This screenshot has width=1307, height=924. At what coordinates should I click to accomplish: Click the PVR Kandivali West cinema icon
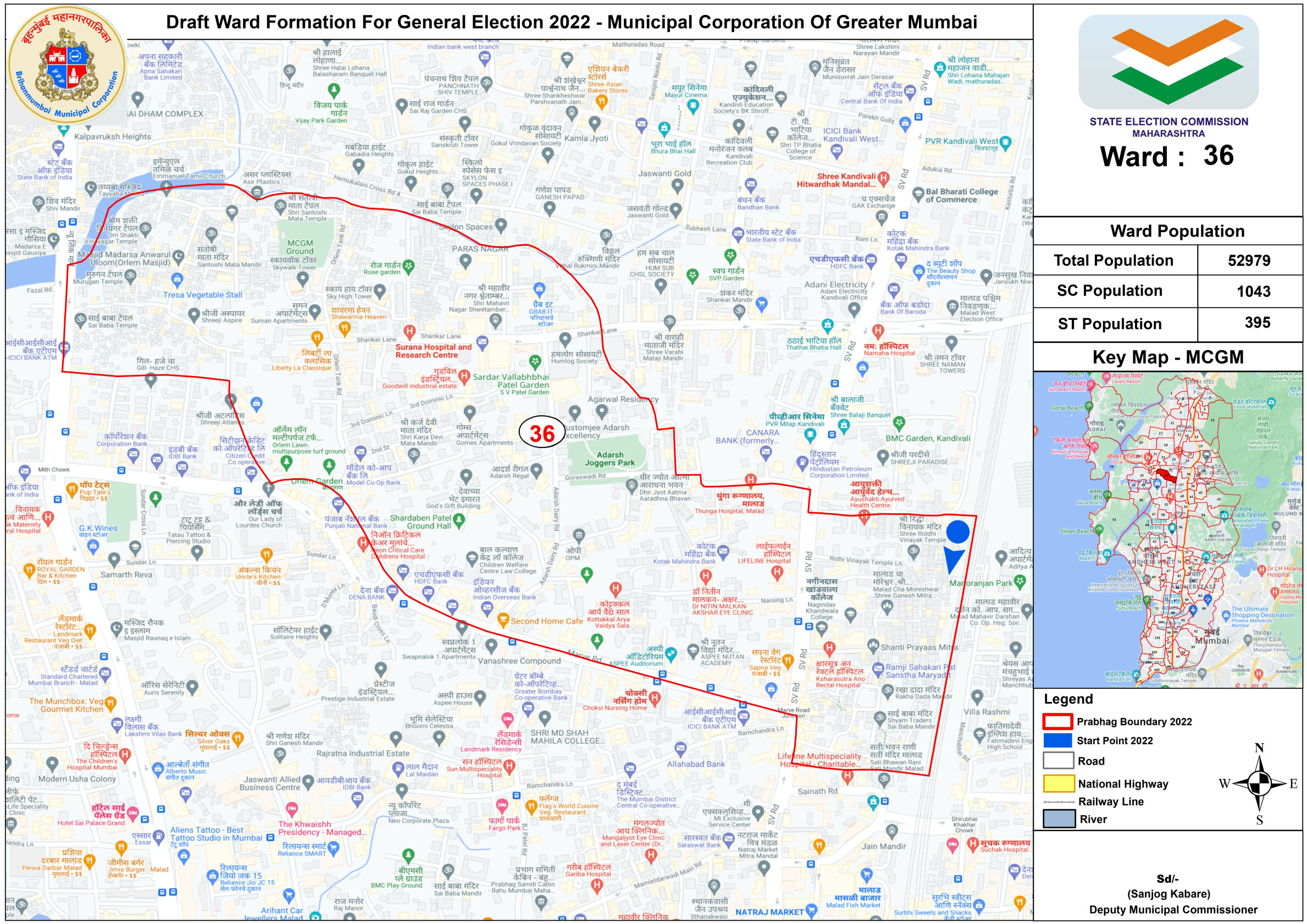1005,142
